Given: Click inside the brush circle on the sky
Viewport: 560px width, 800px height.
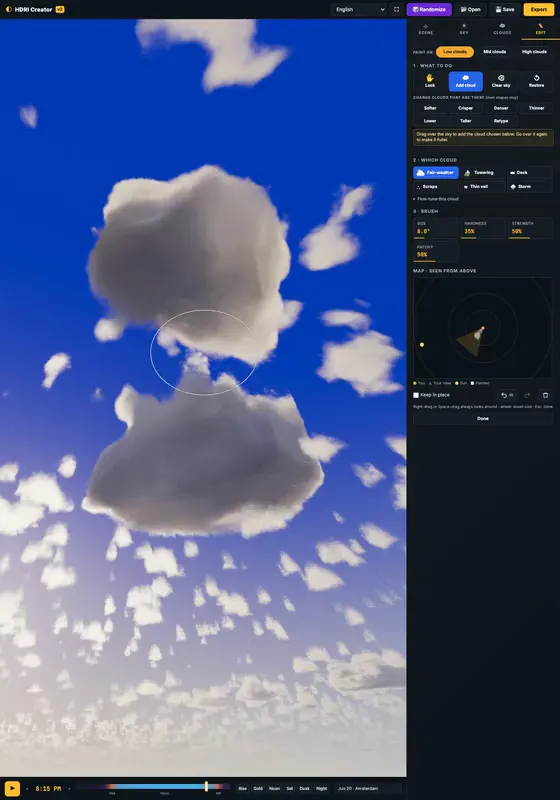Looking at the screenshot, I should [203, 352].
